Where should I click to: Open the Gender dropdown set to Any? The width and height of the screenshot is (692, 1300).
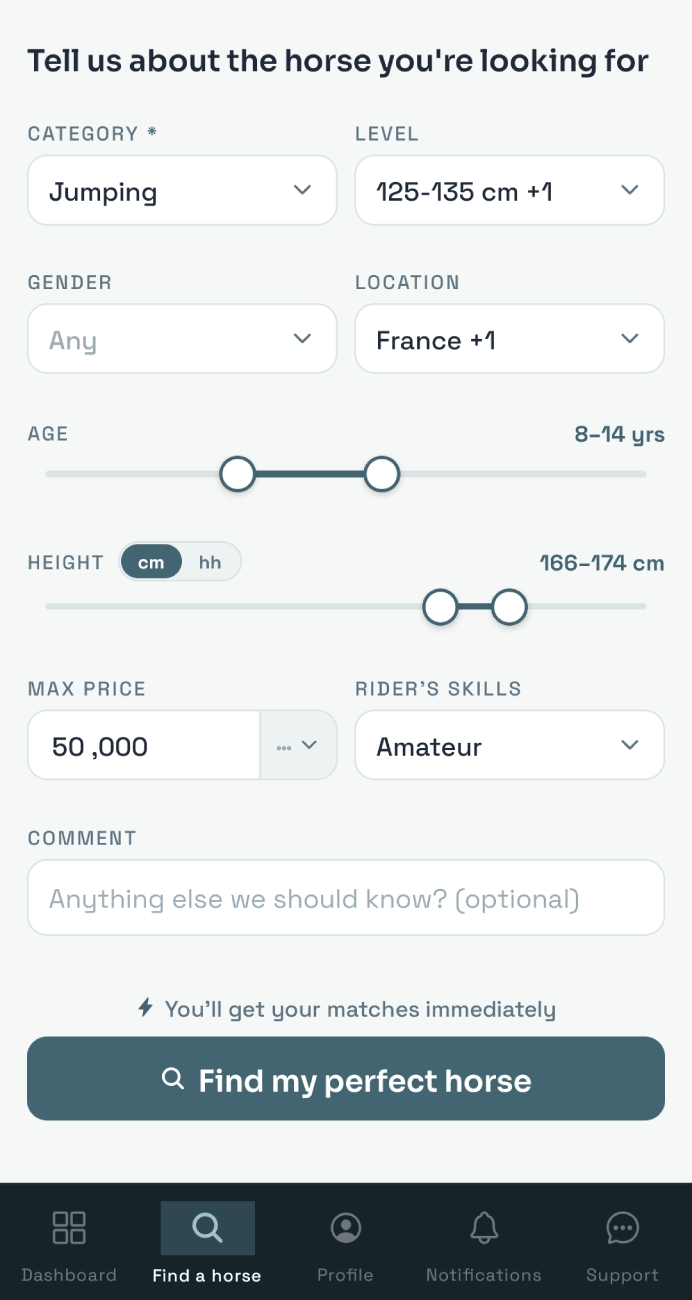182,339
